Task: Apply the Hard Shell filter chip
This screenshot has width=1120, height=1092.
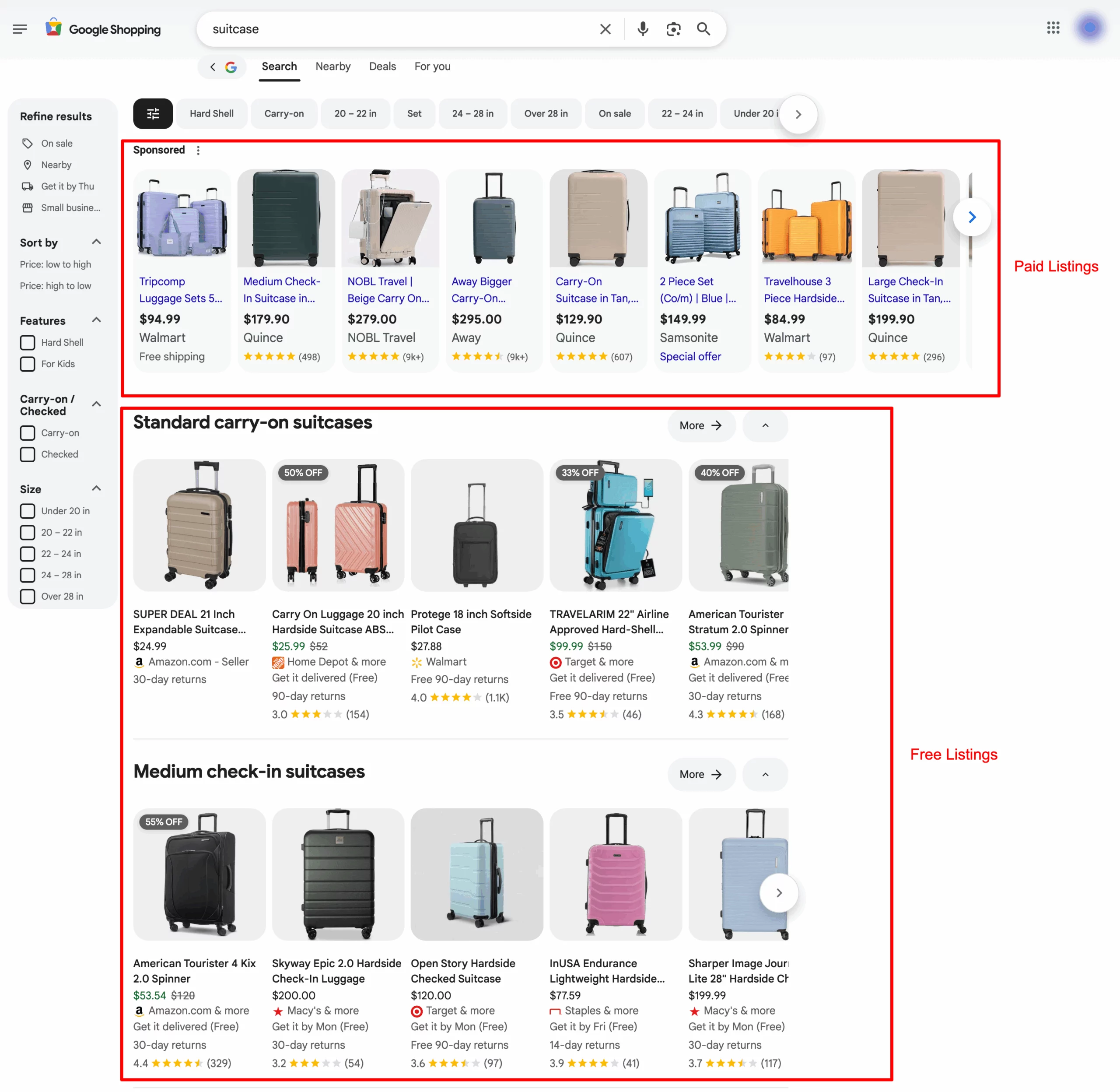Action: click(211, 113)
